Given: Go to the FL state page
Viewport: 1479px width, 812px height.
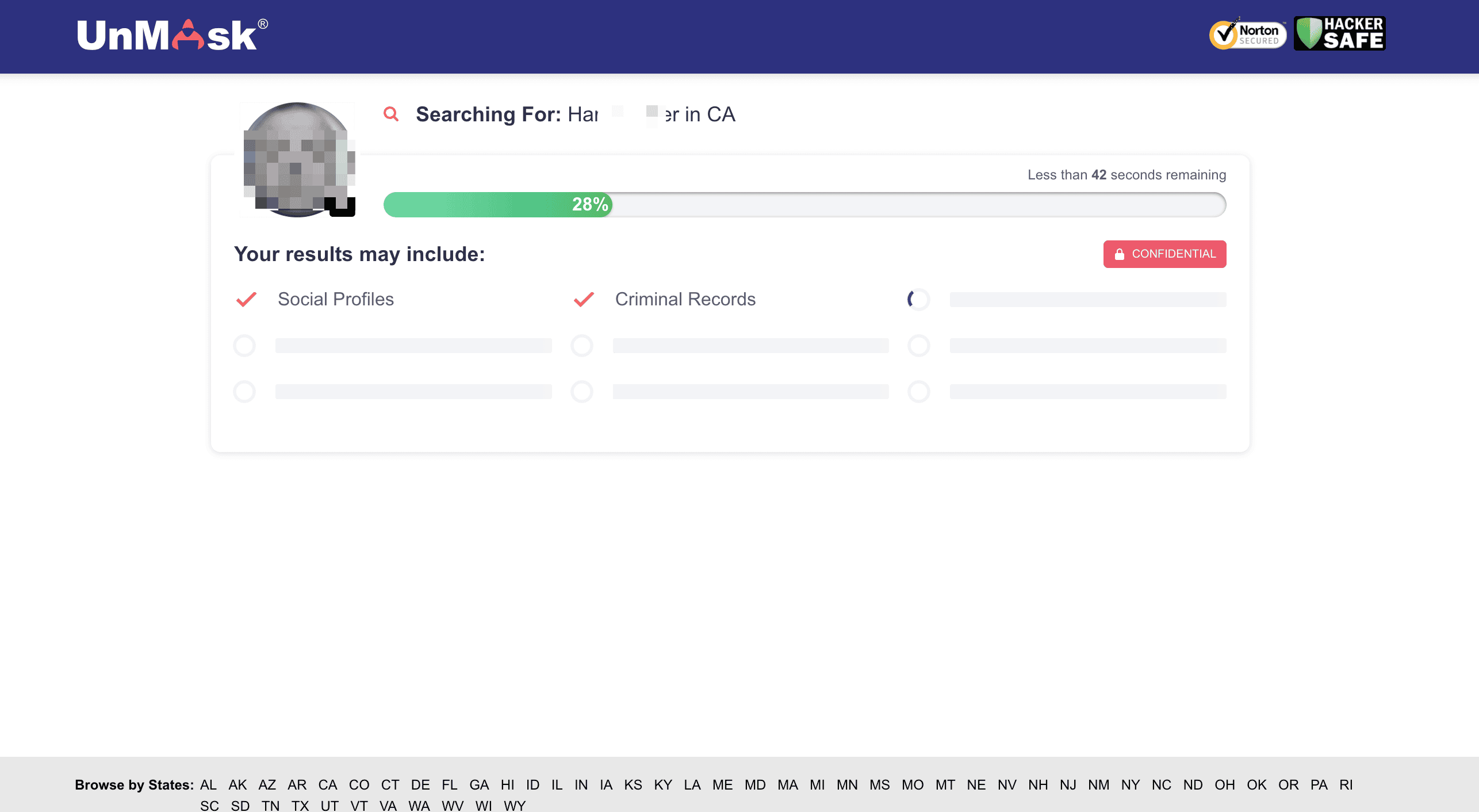Looking at the screenshot, I should point(449,785).
